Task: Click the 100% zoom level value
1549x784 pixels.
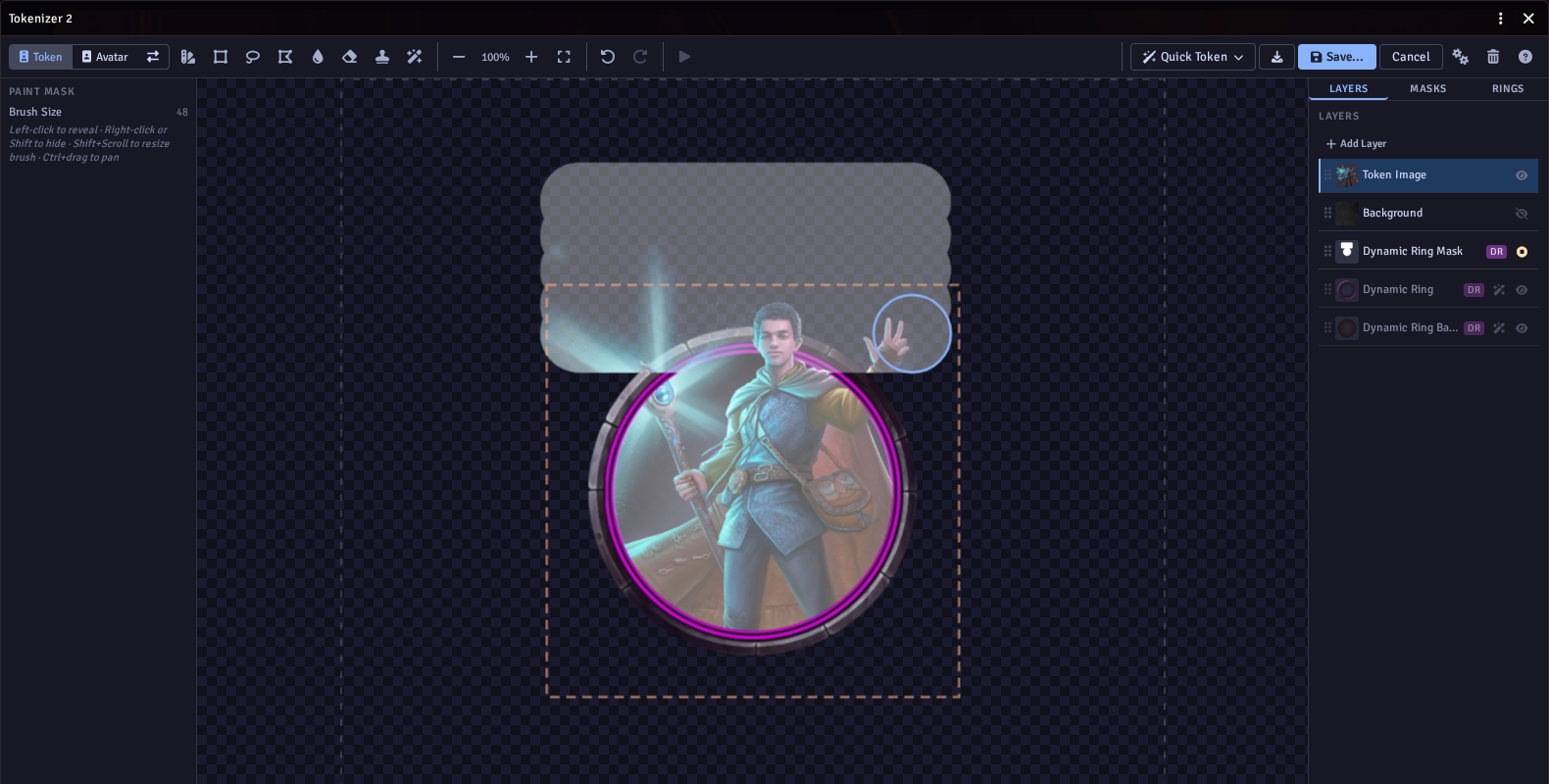Action: click(x=495, y=58)
